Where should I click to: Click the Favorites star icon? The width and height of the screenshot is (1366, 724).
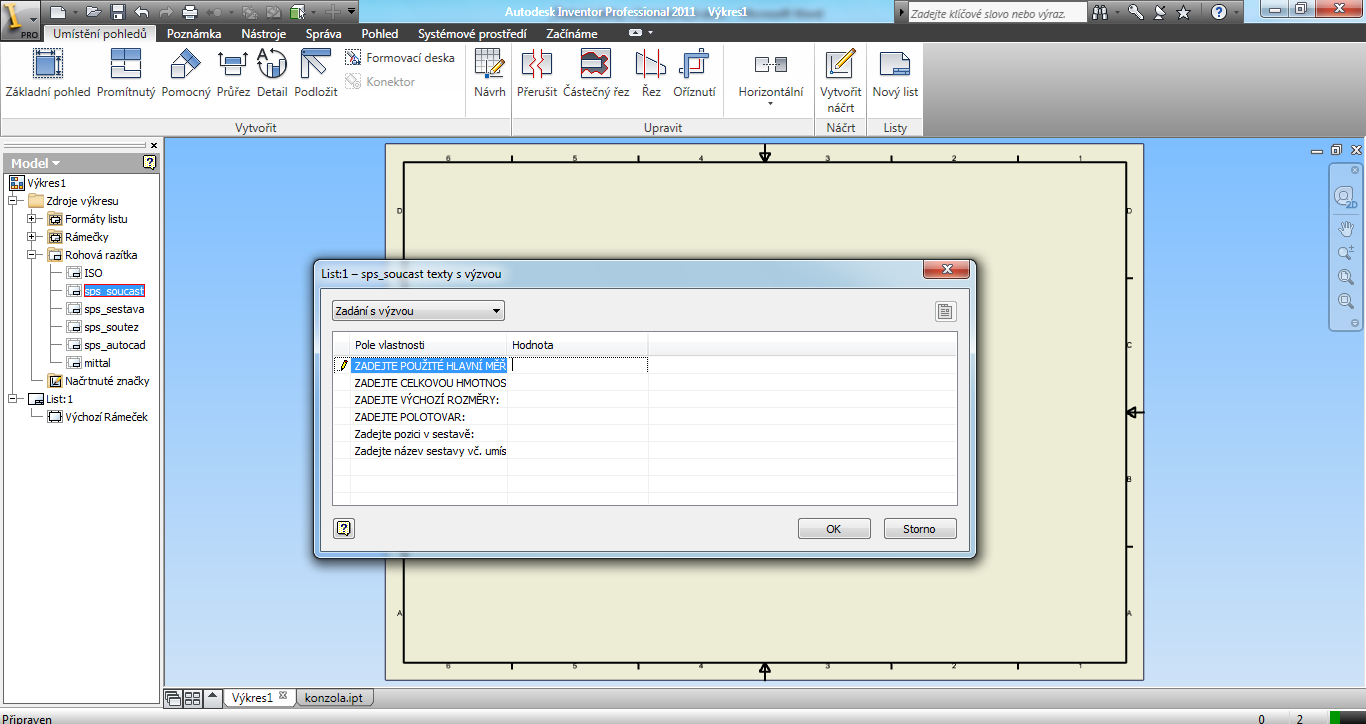(1184, 12)
